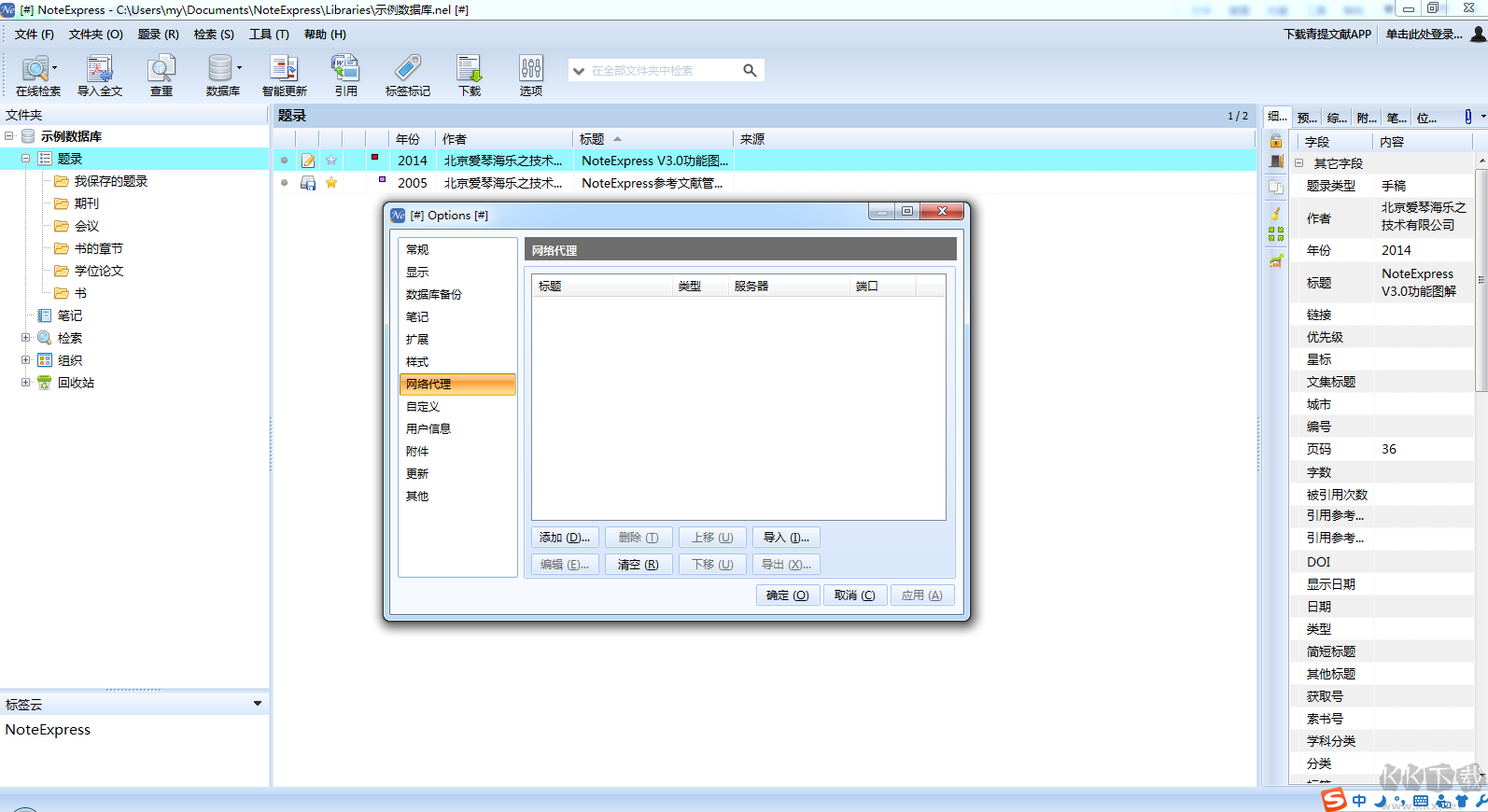Screen dimensions: 1488x812
Task: Click the chart trend icon in details sidebar
Action: point(1276,260)
